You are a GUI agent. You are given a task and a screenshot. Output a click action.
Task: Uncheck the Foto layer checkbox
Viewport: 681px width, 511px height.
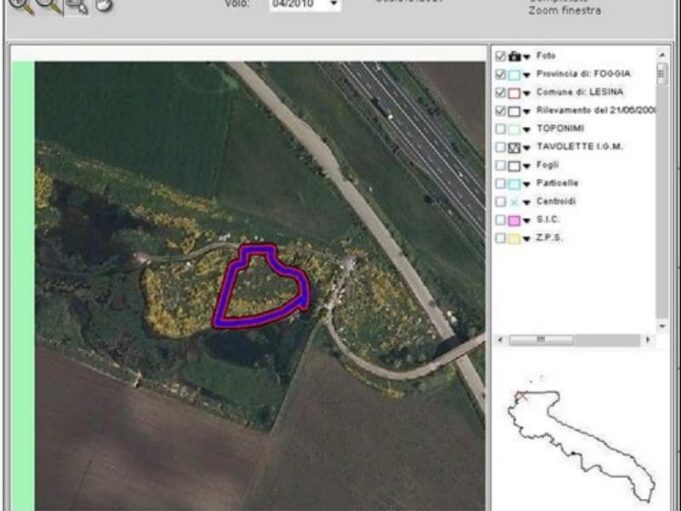[x=500, y=56]
